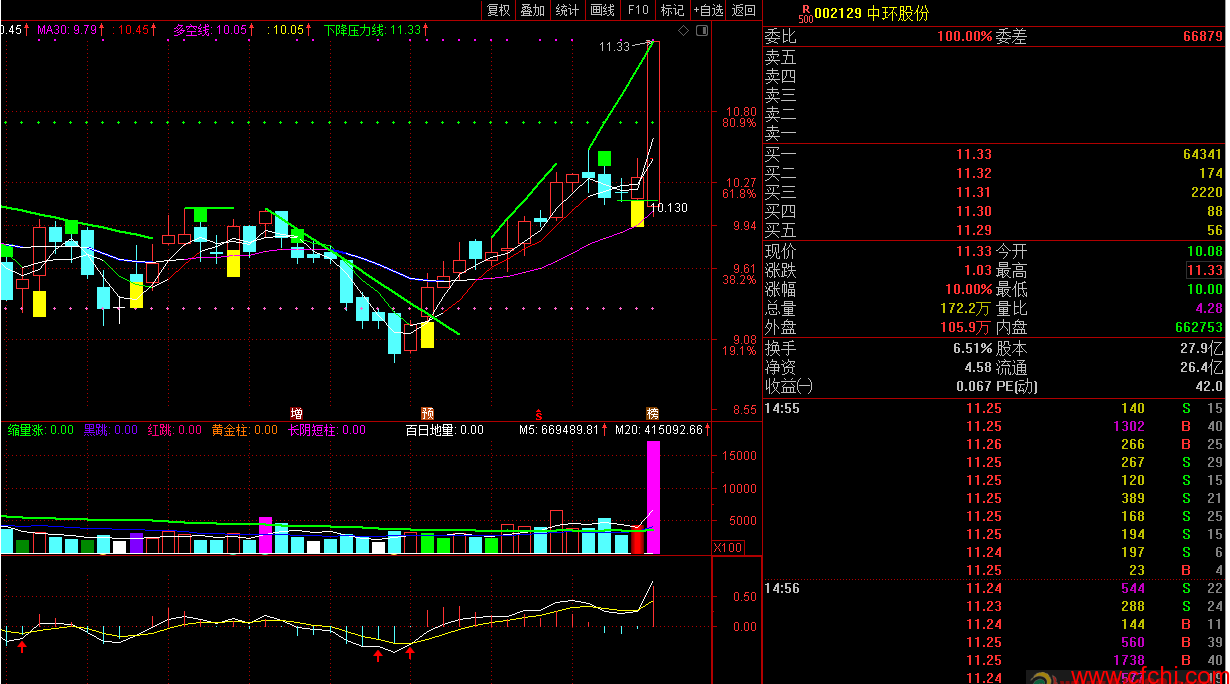
Task: Click the 委比 100.00% value
Action: click(x=964, y=36)
